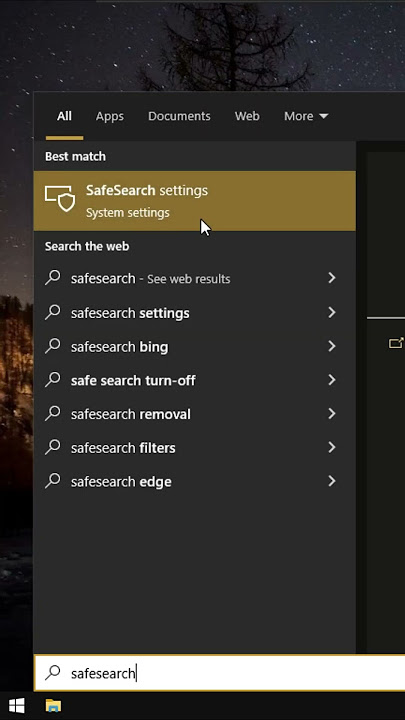Select 'safesearch - See web results' suggestion
The width and height of the screenshot is (405, 720).
[x=194, y=278]
